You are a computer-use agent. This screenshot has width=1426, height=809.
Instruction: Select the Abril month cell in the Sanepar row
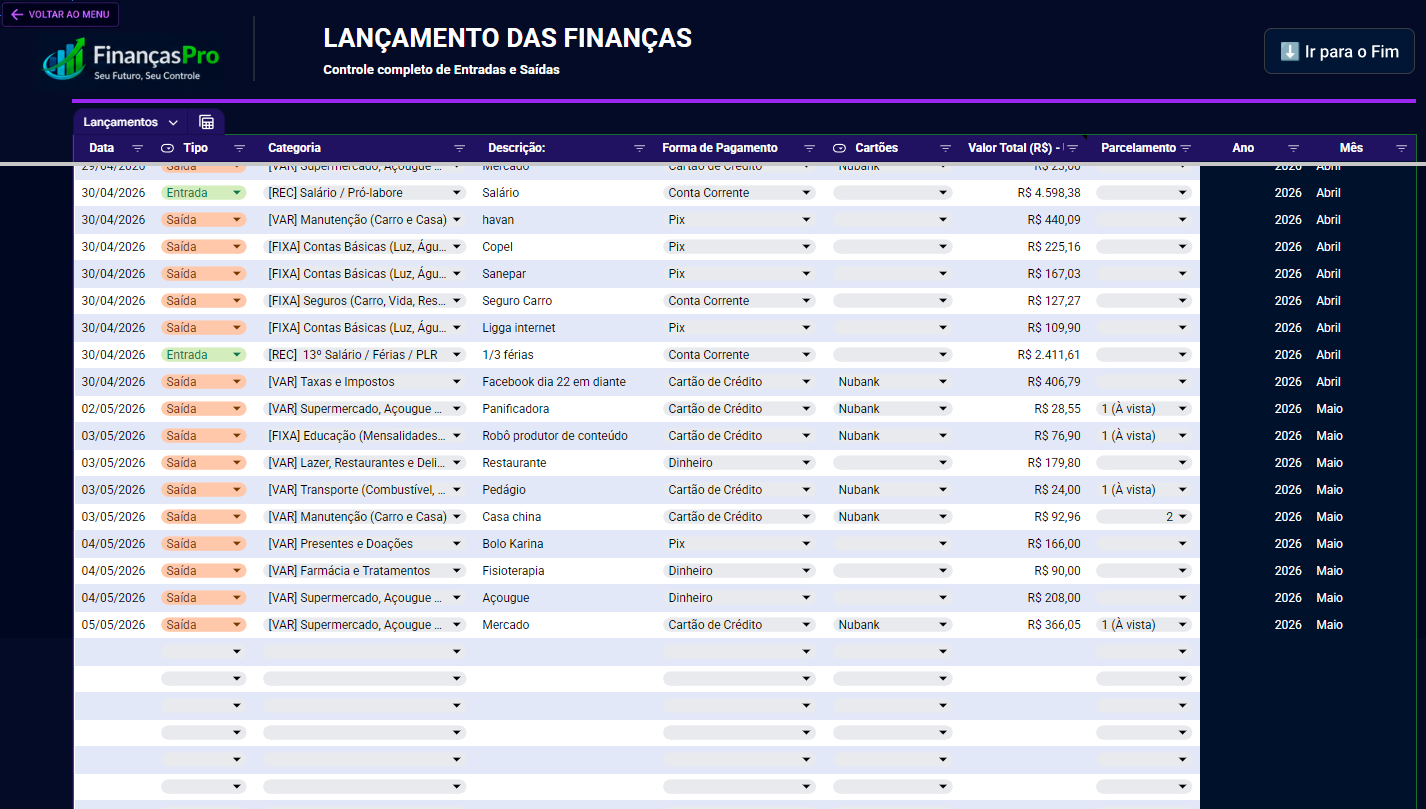(x=1328, y=274)
